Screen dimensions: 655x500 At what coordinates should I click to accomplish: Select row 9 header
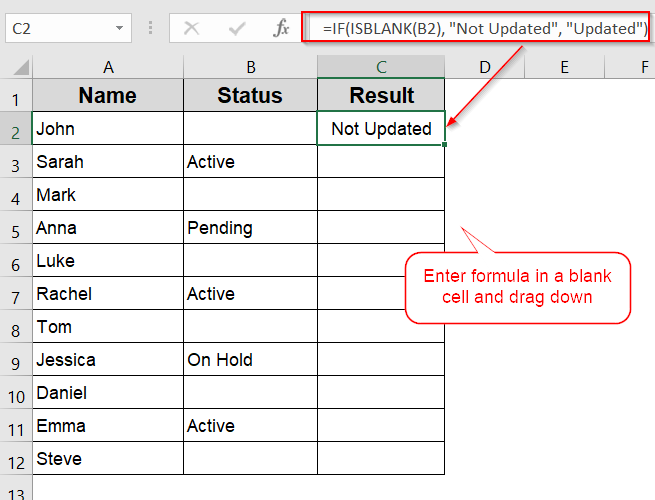coord(16,359)
